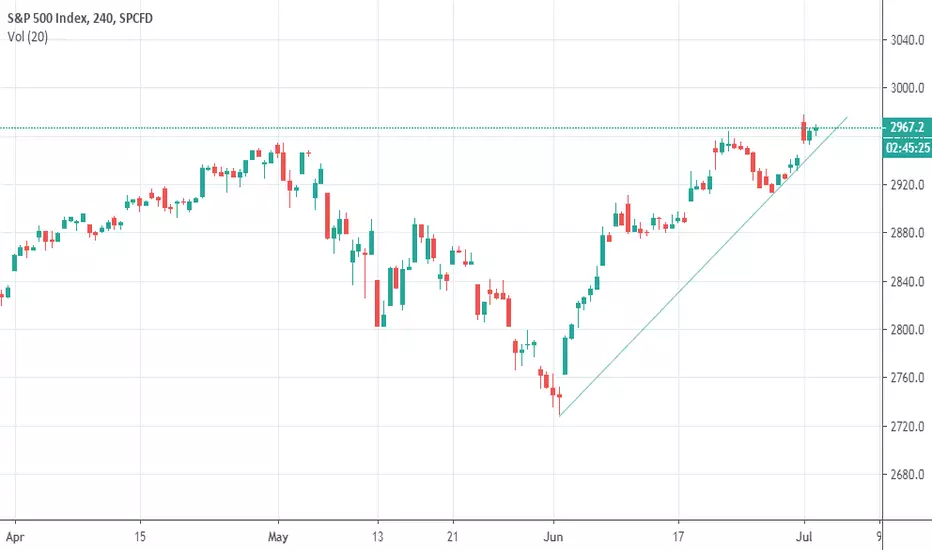Click the 2967.2 current price label
The height and width of the screenshot is (550, 932).
pos(907,127)
